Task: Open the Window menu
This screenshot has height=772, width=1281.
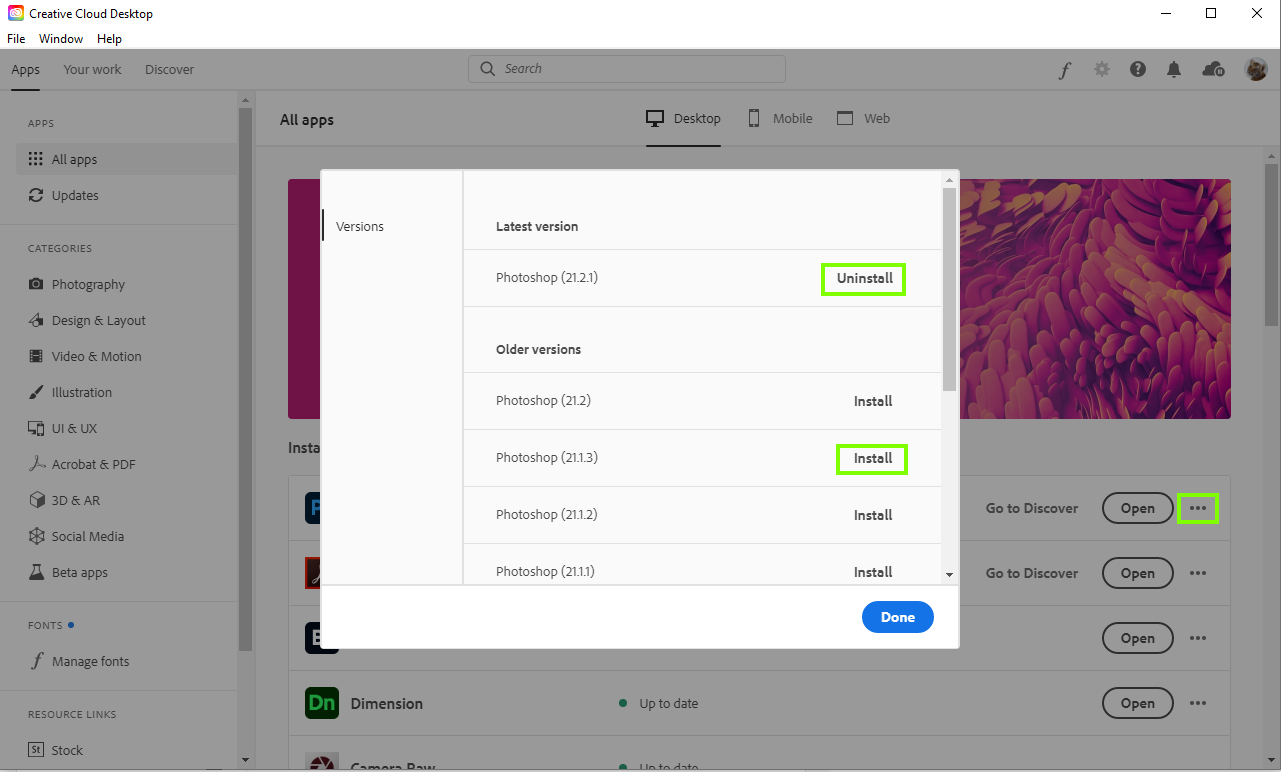Action: coord(60,38)
